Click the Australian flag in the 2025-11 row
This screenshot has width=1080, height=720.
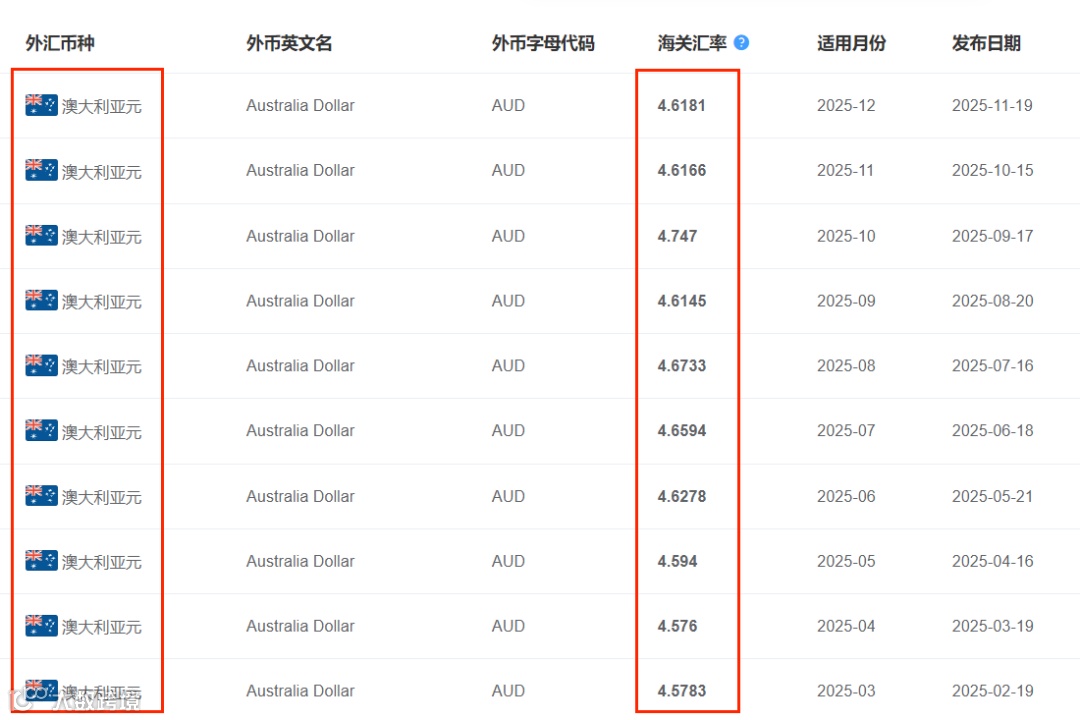click(x=41, y=170)
